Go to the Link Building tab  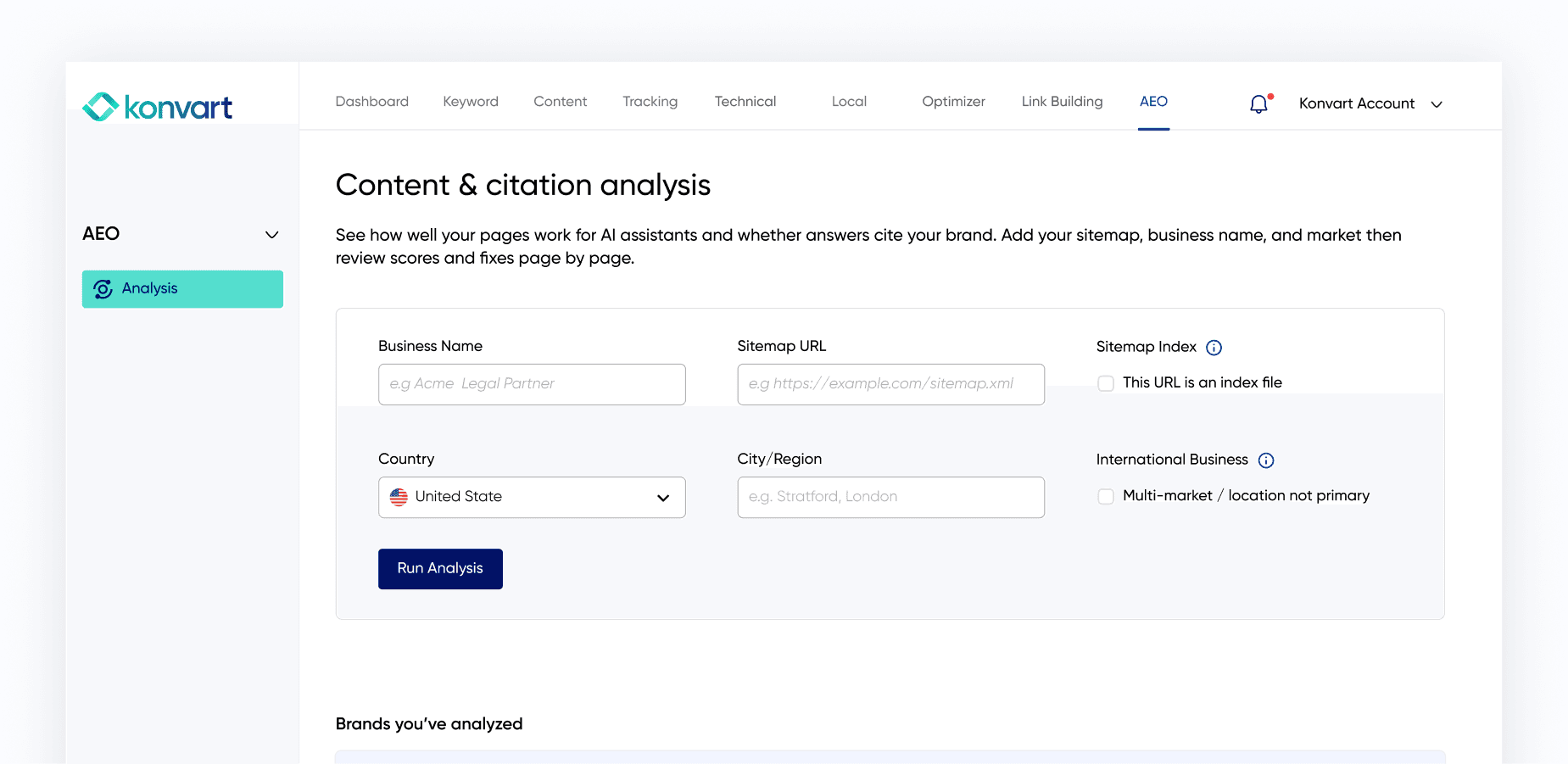[1063, 102]
